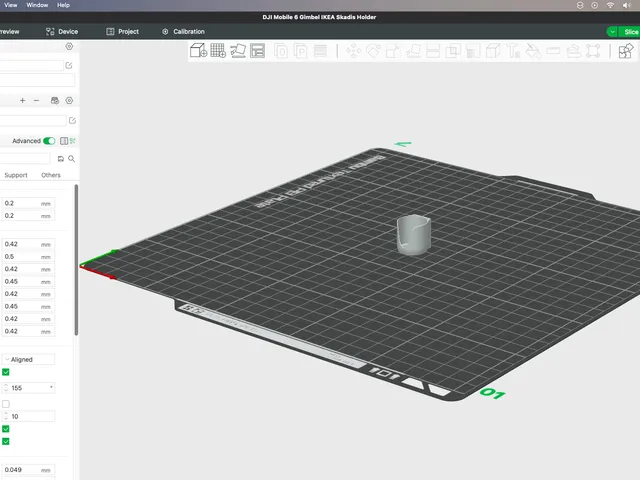
Task: Click the assembly view puzzle icon
Action: pyautogui.click(x=625, y=51)
